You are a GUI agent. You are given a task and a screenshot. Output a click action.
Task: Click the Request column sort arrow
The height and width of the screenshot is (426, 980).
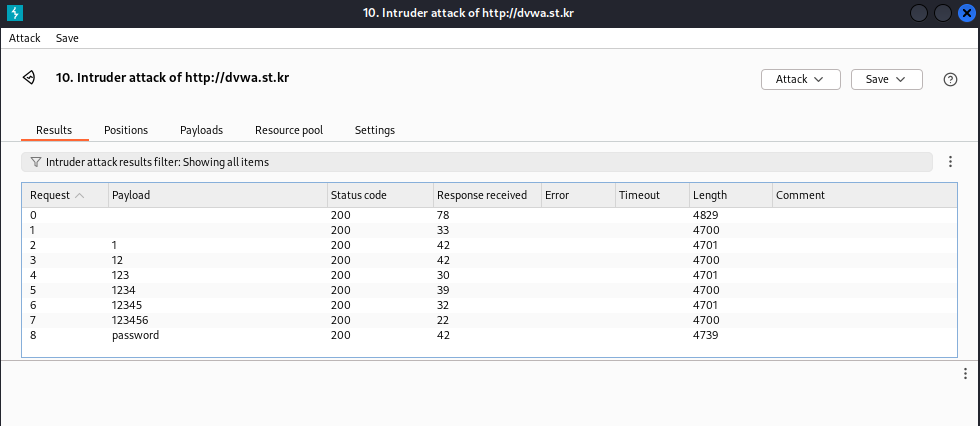[79, 196]
